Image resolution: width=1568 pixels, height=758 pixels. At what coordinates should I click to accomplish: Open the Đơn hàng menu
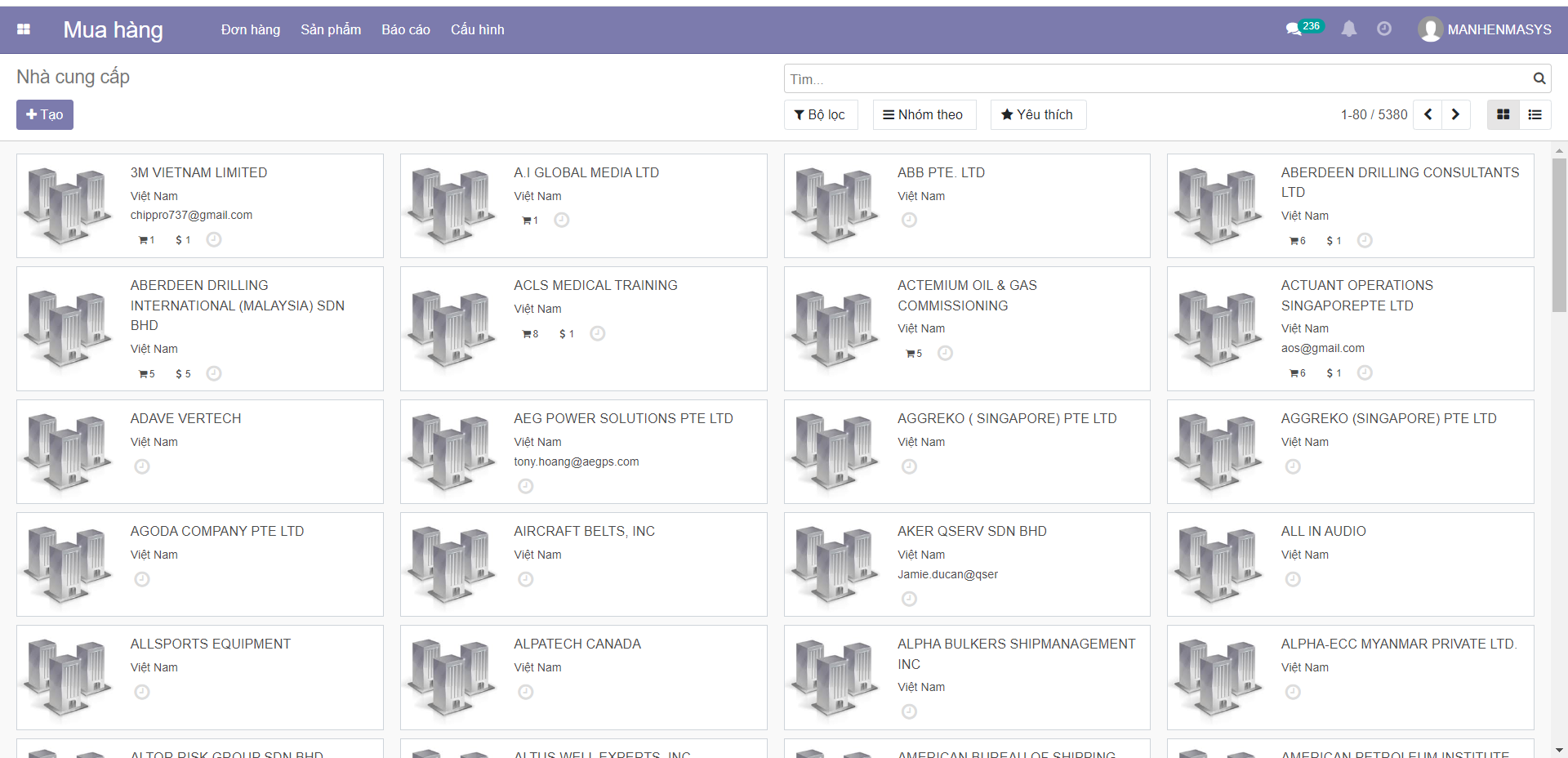pyautogui.click(x=250, y=29)
